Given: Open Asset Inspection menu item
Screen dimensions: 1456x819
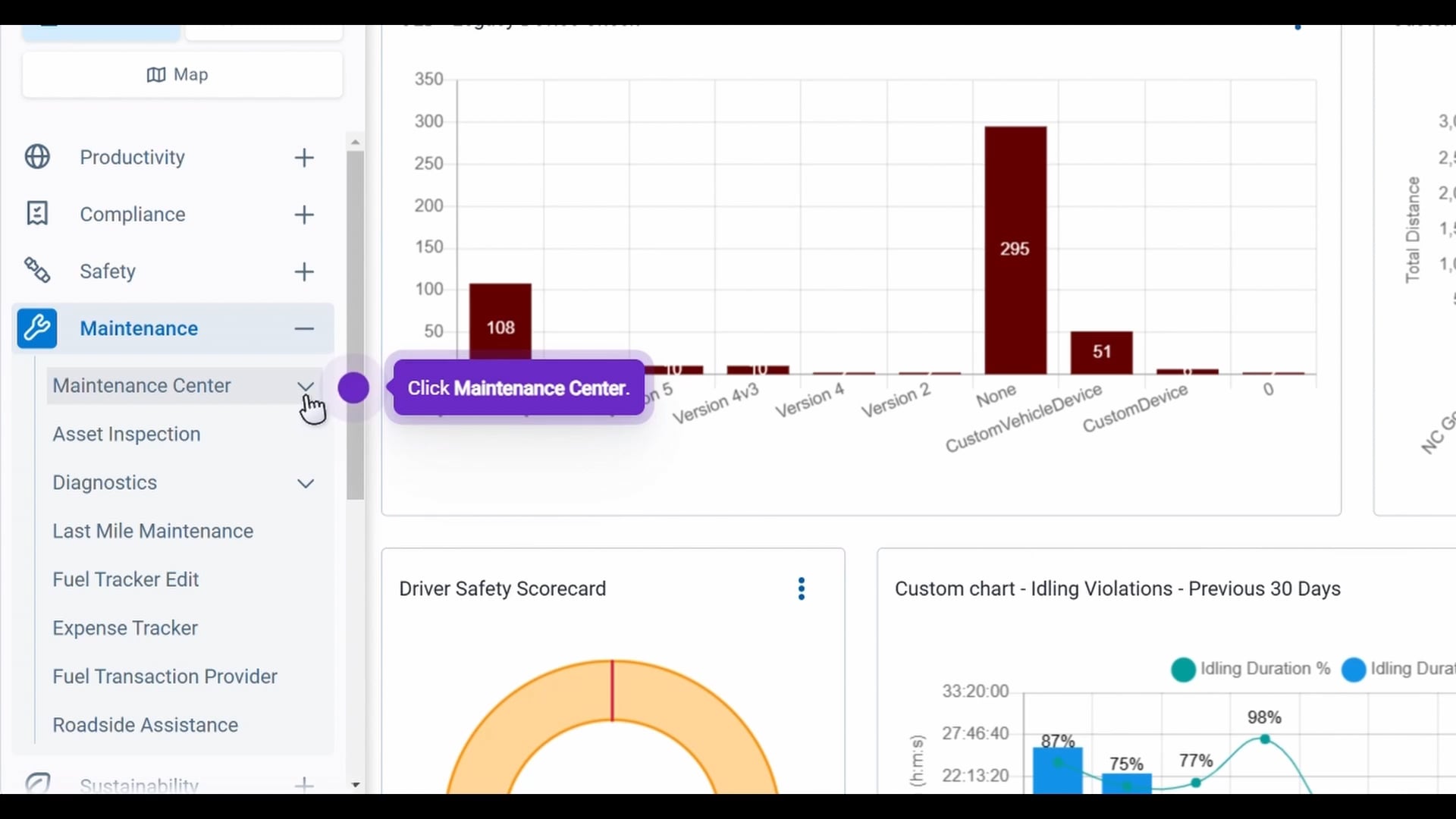Looking at the screenshot, I should point(127,434).
